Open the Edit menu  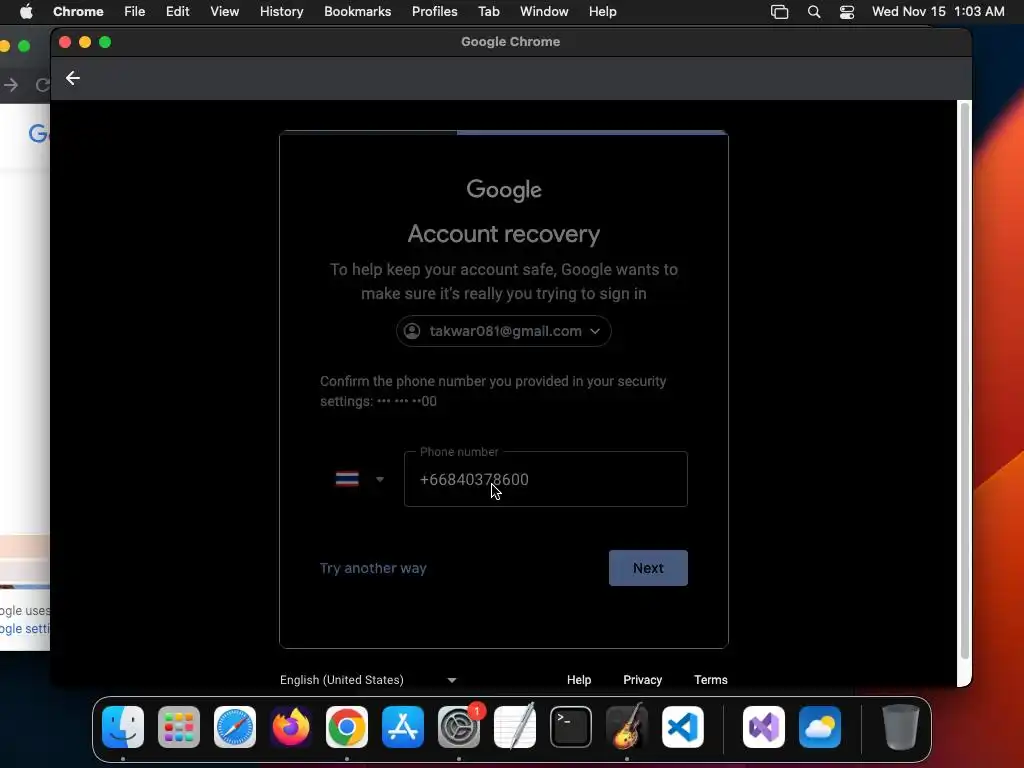[x=177, y=11]
